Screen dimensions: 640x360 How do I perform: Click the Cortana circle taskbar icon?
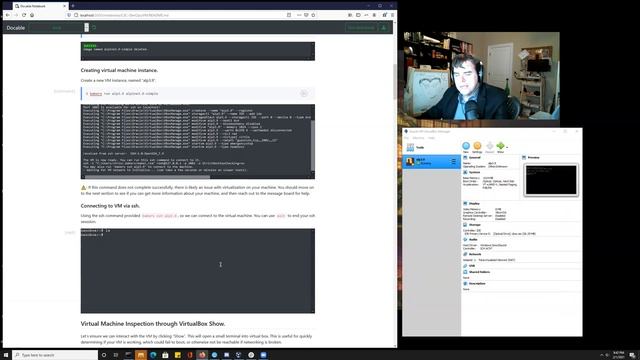click(104, 355)
